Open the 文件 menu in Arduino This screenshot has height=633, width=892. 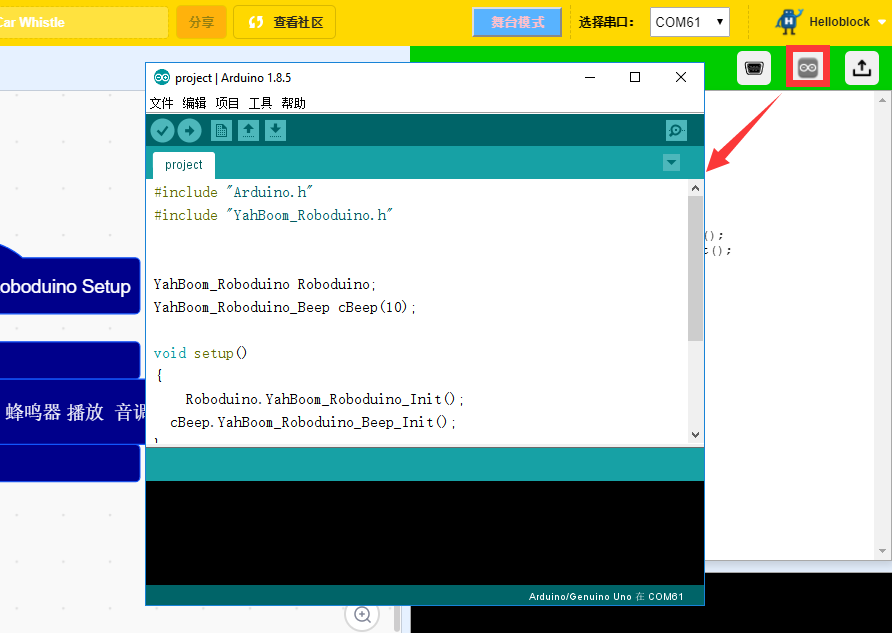(161, 103)
